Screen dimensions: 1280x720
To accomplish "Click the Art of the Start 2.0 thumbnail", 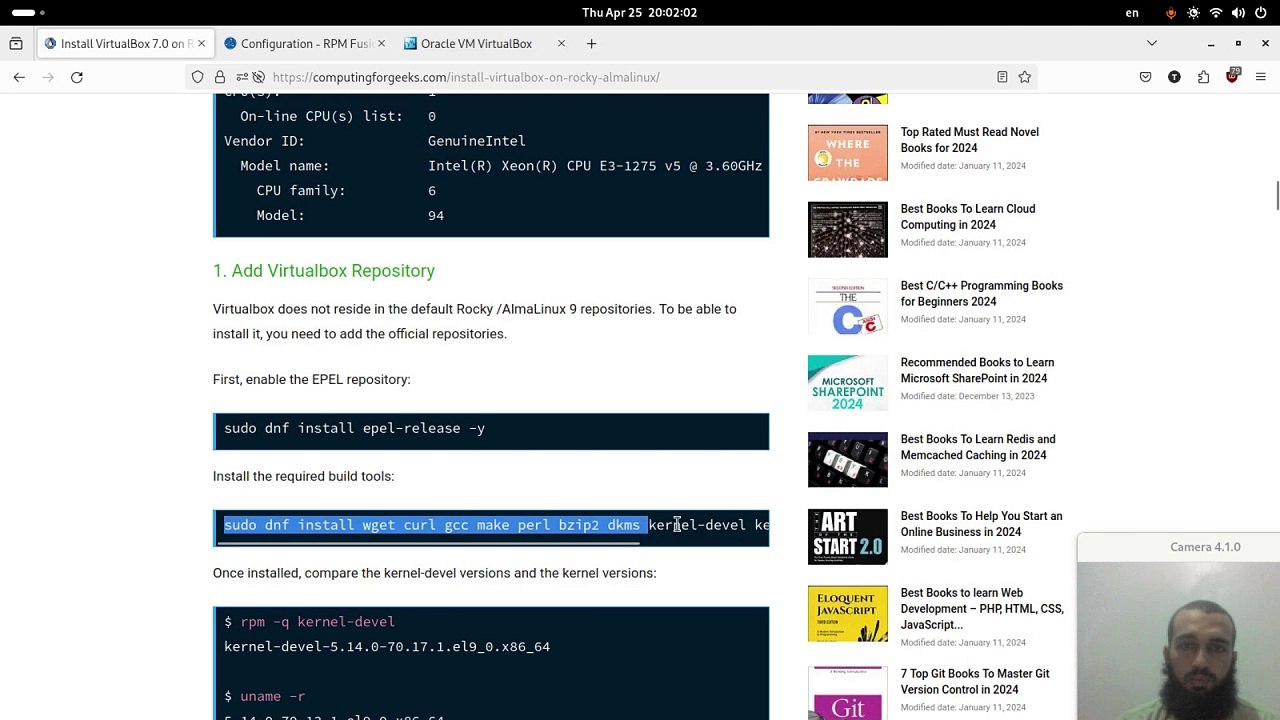I will point(847,537).
